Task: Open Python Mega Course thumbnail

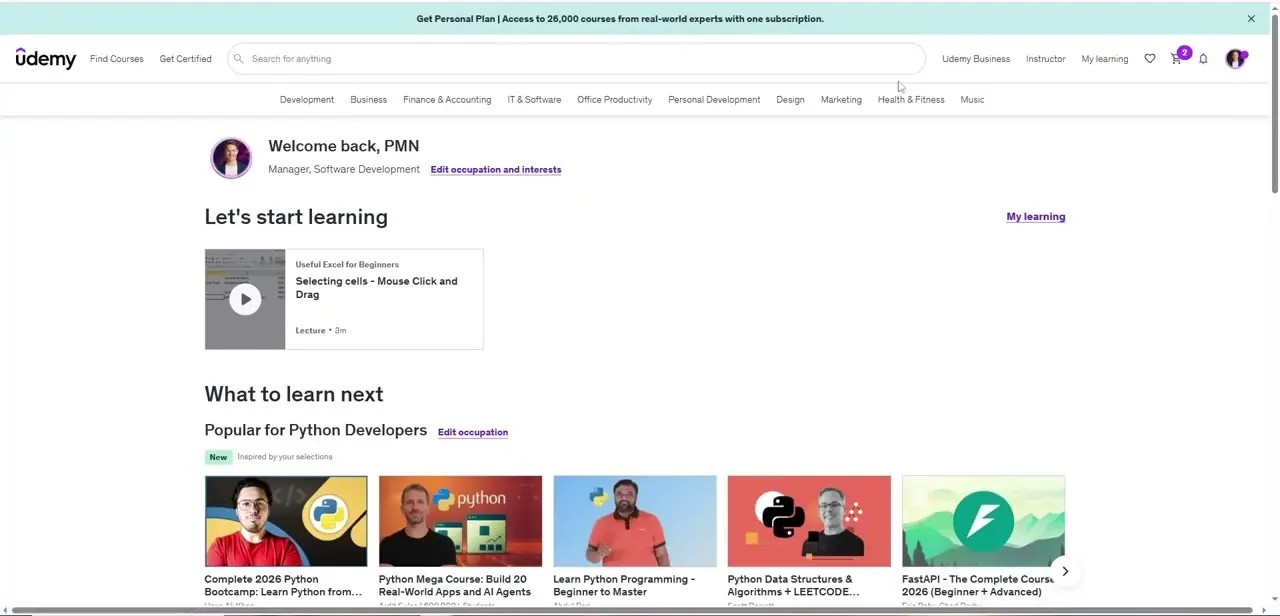Action: coord(460,521)
